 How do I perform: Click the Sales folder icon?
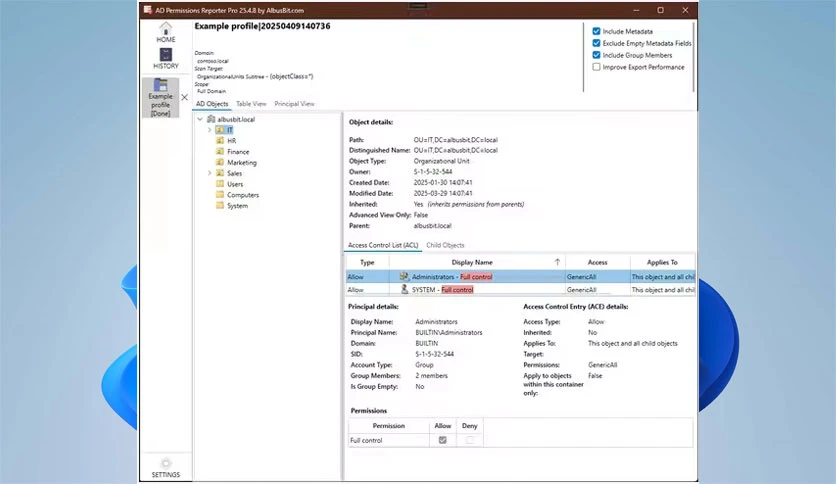220,173
